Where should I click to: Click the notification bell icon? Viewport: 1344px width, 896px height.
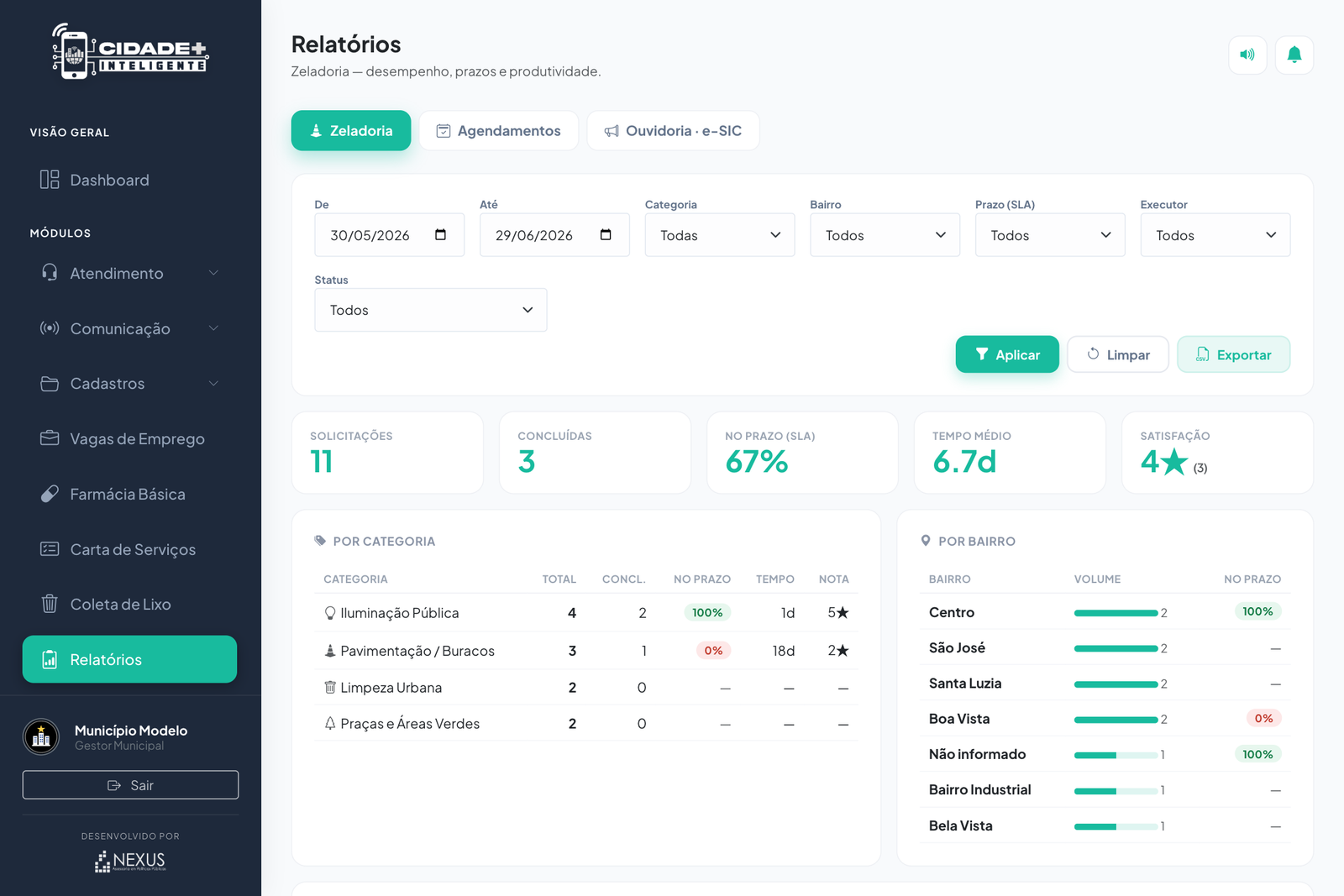click(1294, 55)
